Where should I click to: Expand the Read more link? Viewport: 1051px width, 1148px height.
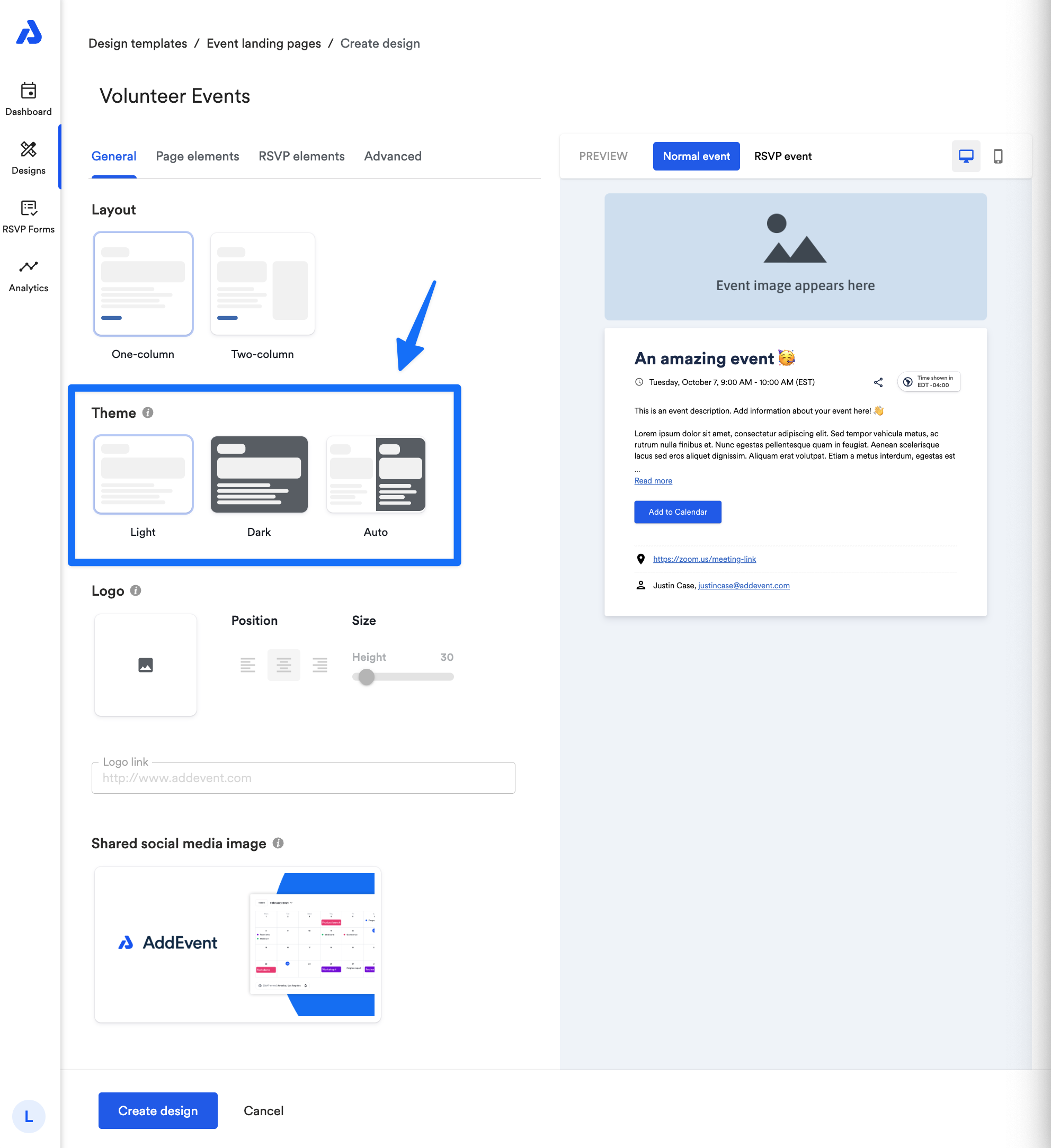click(x=653, y=481)
